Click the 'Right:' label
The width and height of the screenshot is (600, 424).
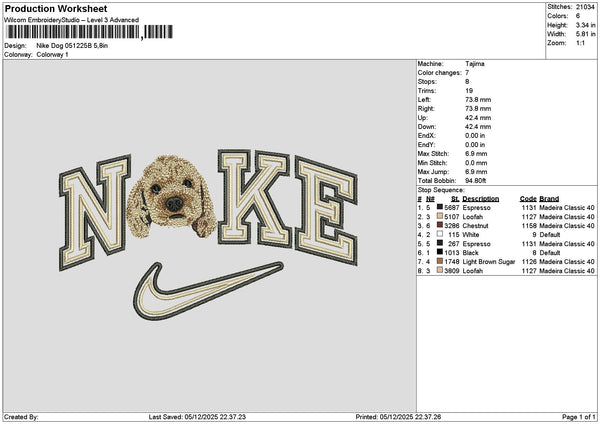tap(426, 109)
